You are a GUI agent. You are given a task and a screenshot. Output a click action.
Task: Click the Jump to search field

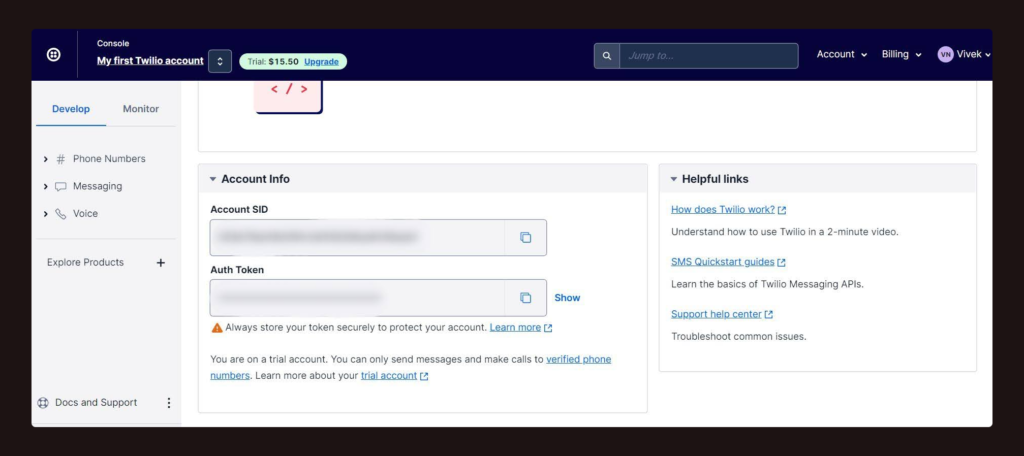pos(709,56)
